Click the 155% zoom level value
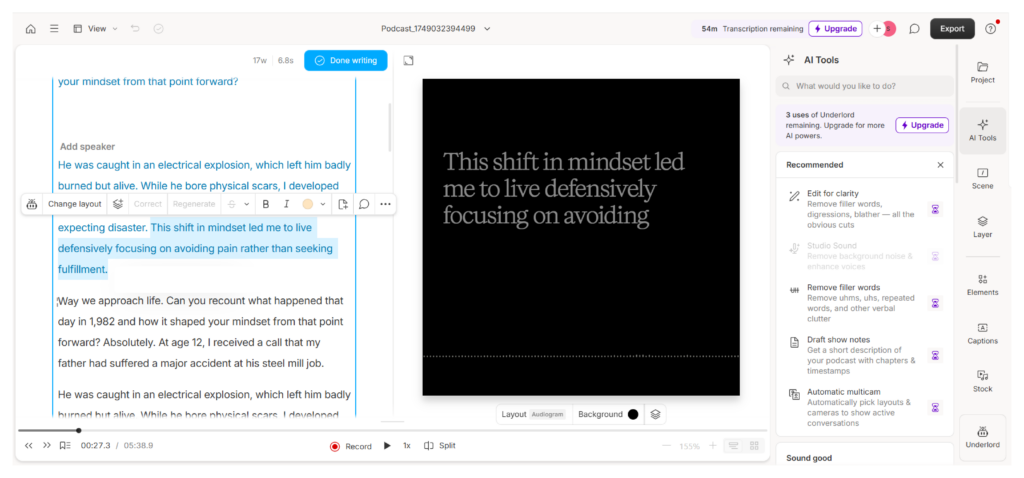 tap(689, 446)
